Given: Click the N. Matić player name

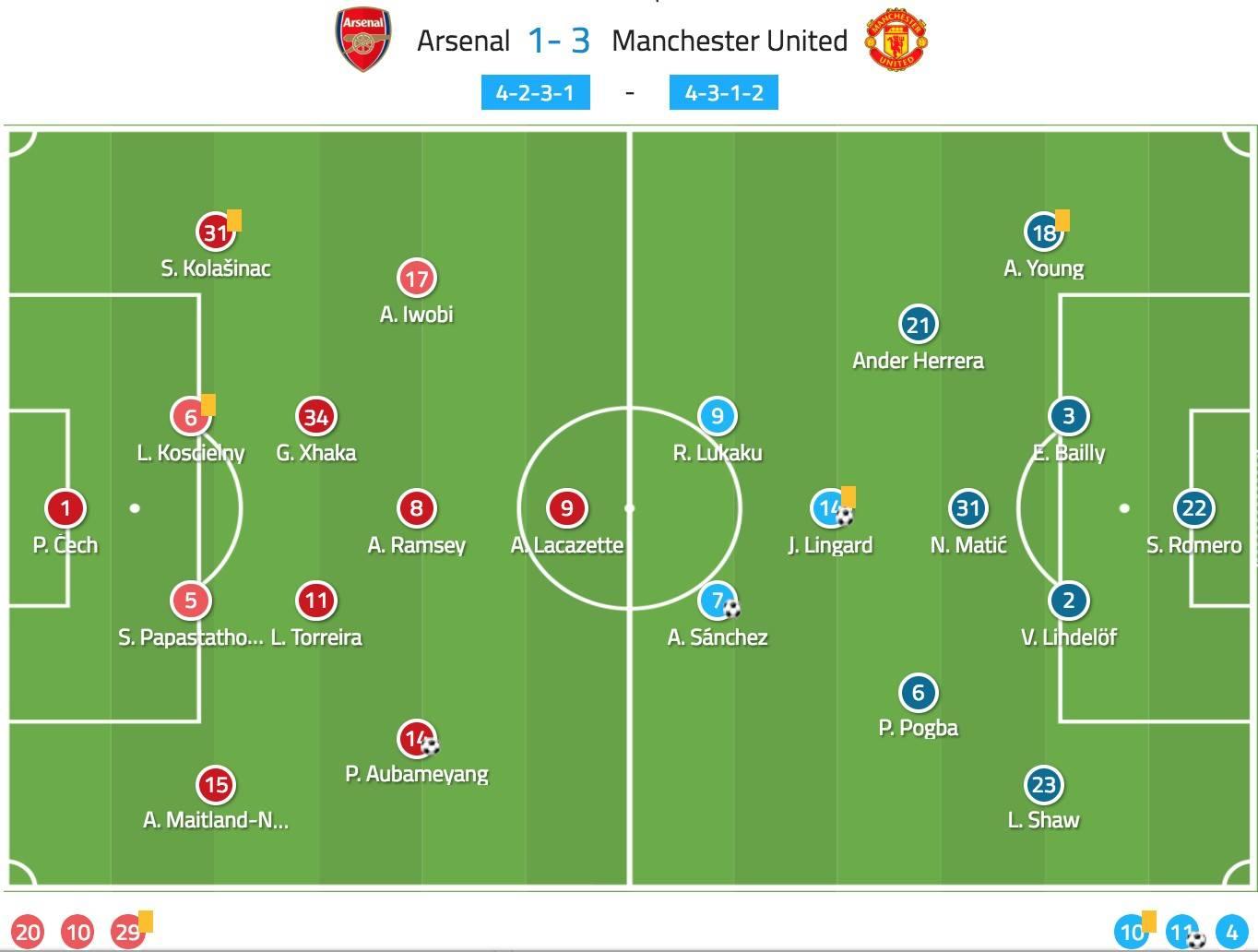Looking at the screenshot, I should click(x=968, y=545).
